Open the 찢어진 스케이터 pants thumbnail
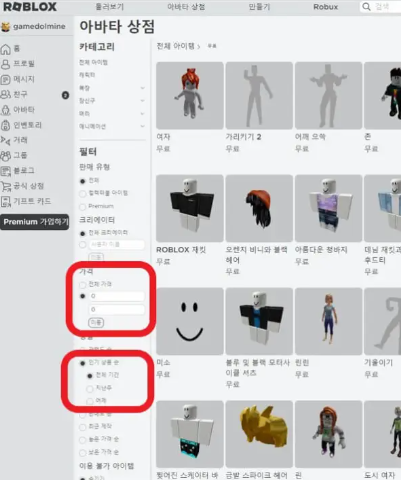The height and width of the screenshot is (480, 401). click(x=190, y=434)
